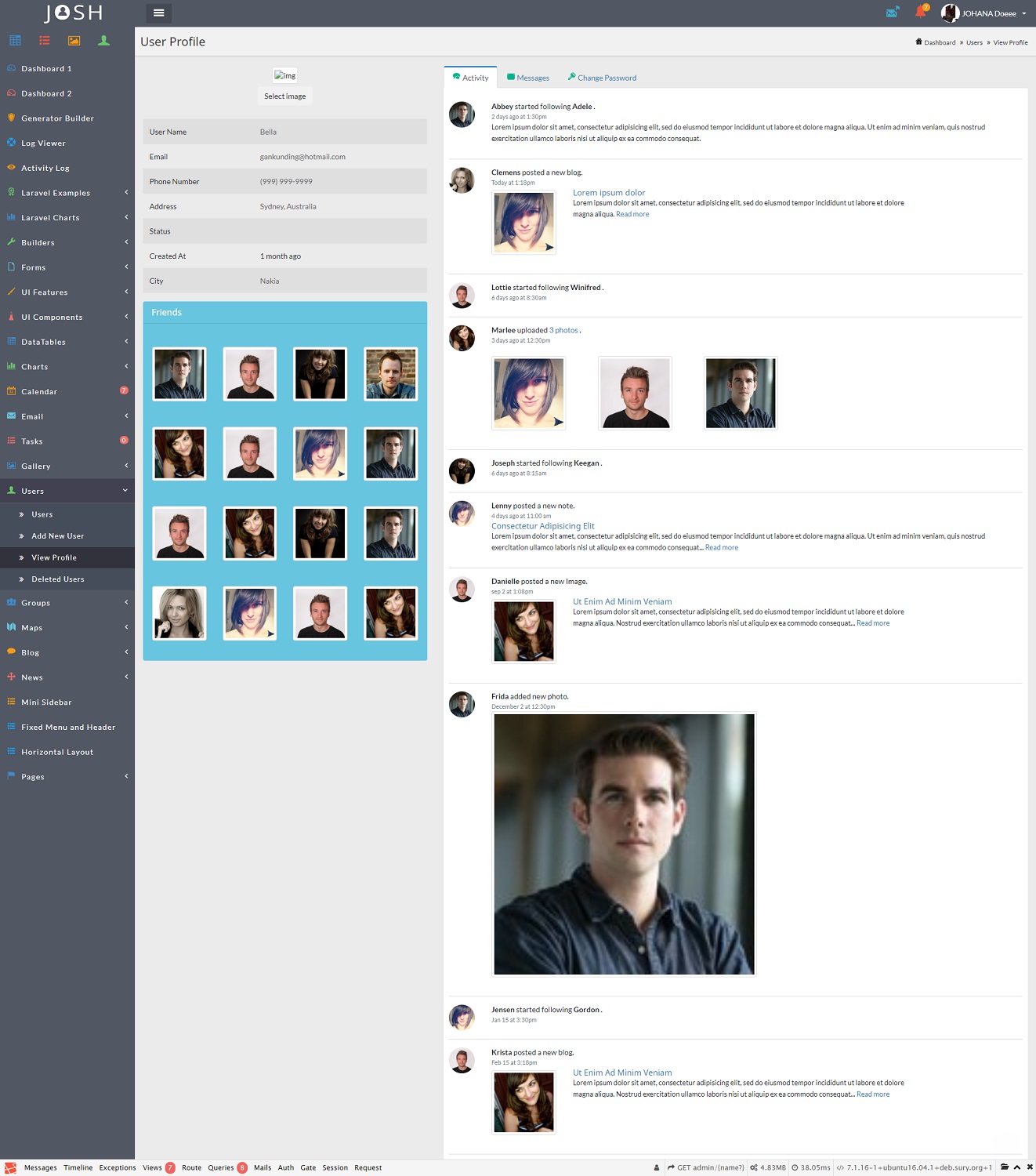The height and width of the screenshot is (1176, 1036).
Task: View notifications via the bell icon
Action: tap(918, 12)
